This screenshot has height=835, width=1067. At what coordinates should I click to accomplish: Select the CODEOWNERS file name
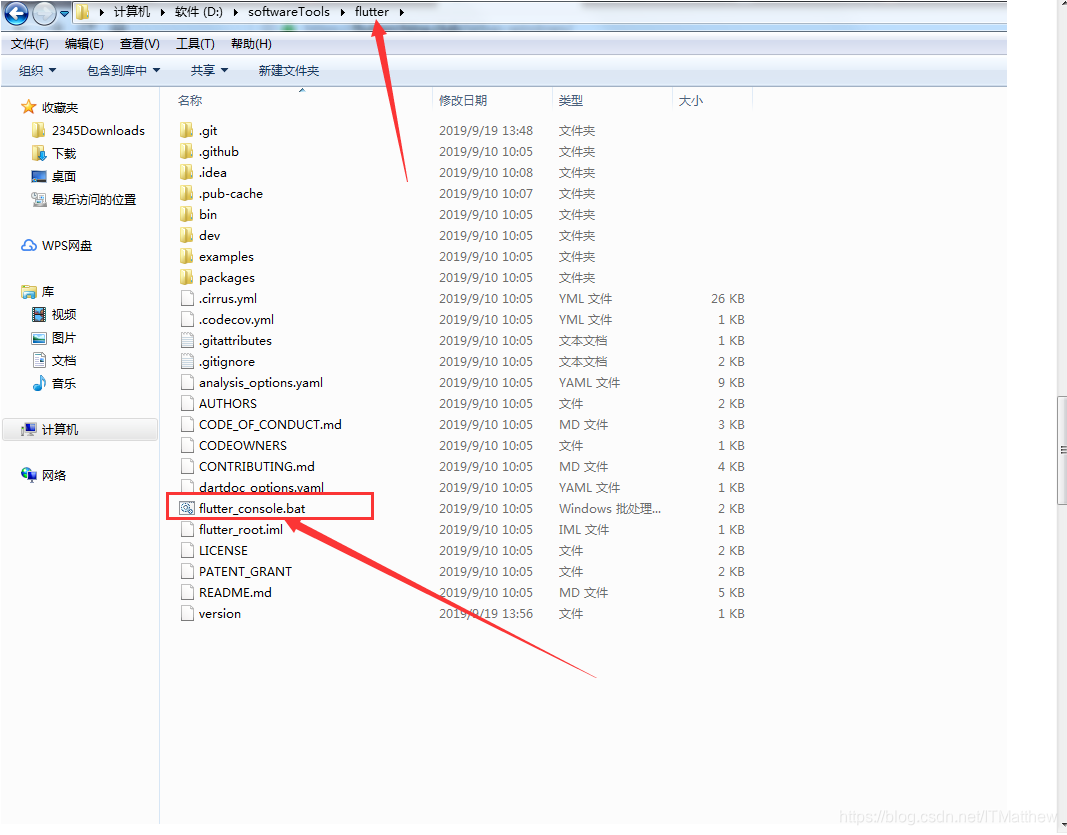click(243, 446)
